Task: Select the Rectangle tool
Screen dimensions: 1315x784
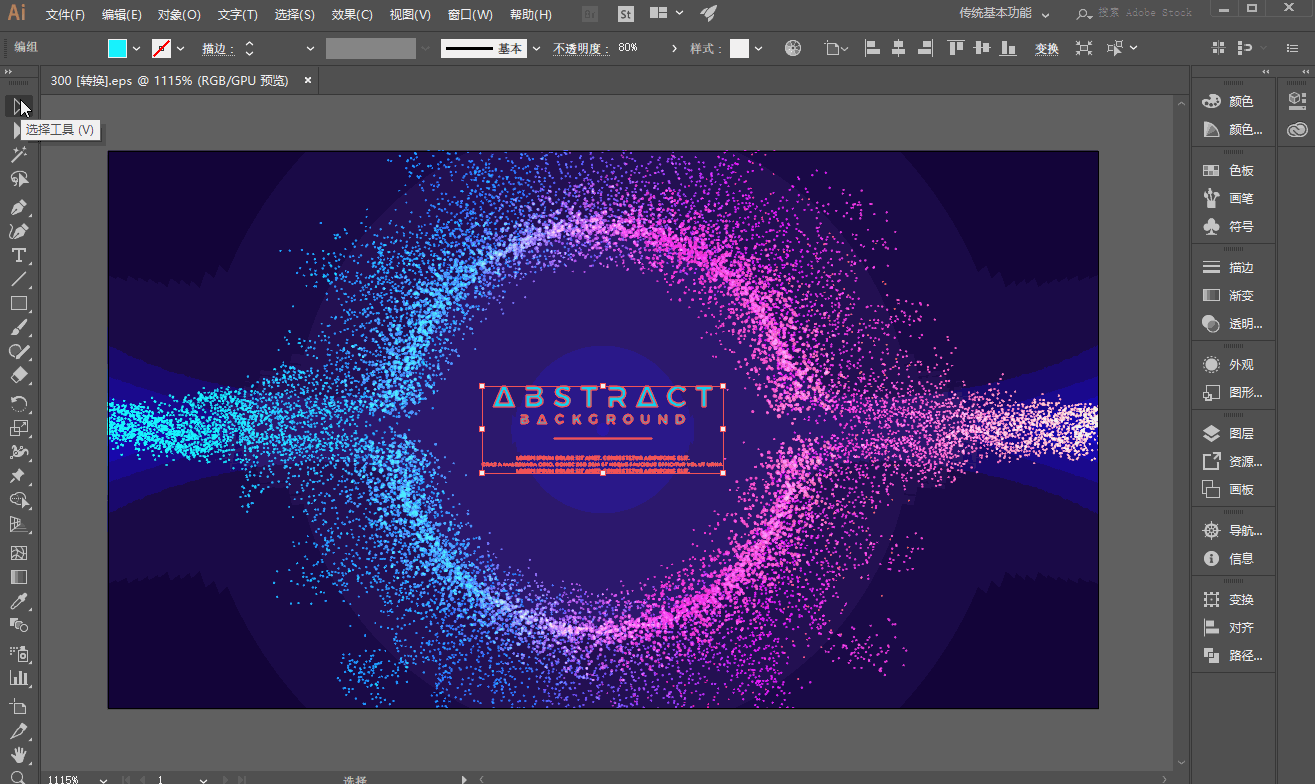Action: (19, 303)
